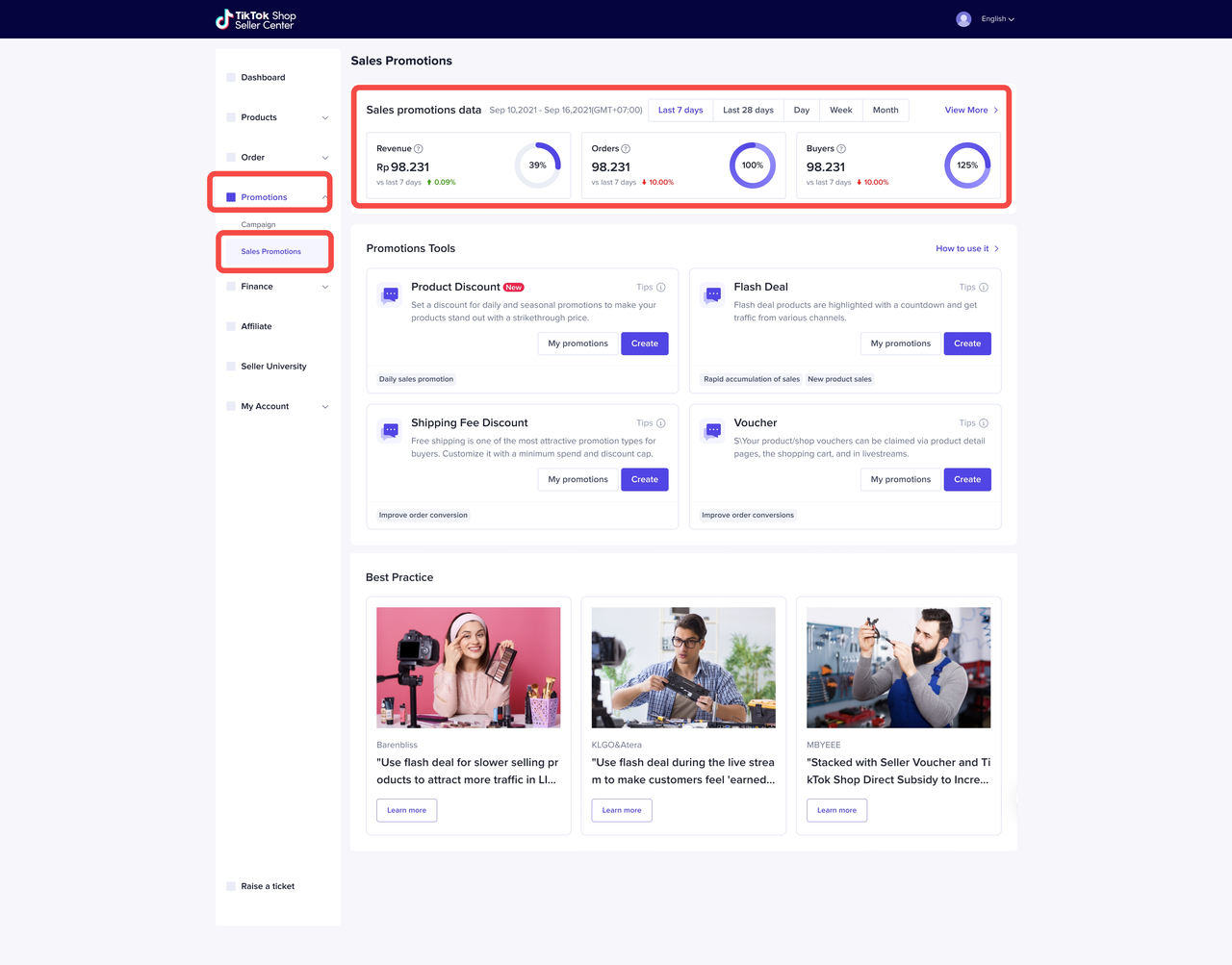Click the Voucher Tips info icon
1232x965 pixels.
[983, 423]
